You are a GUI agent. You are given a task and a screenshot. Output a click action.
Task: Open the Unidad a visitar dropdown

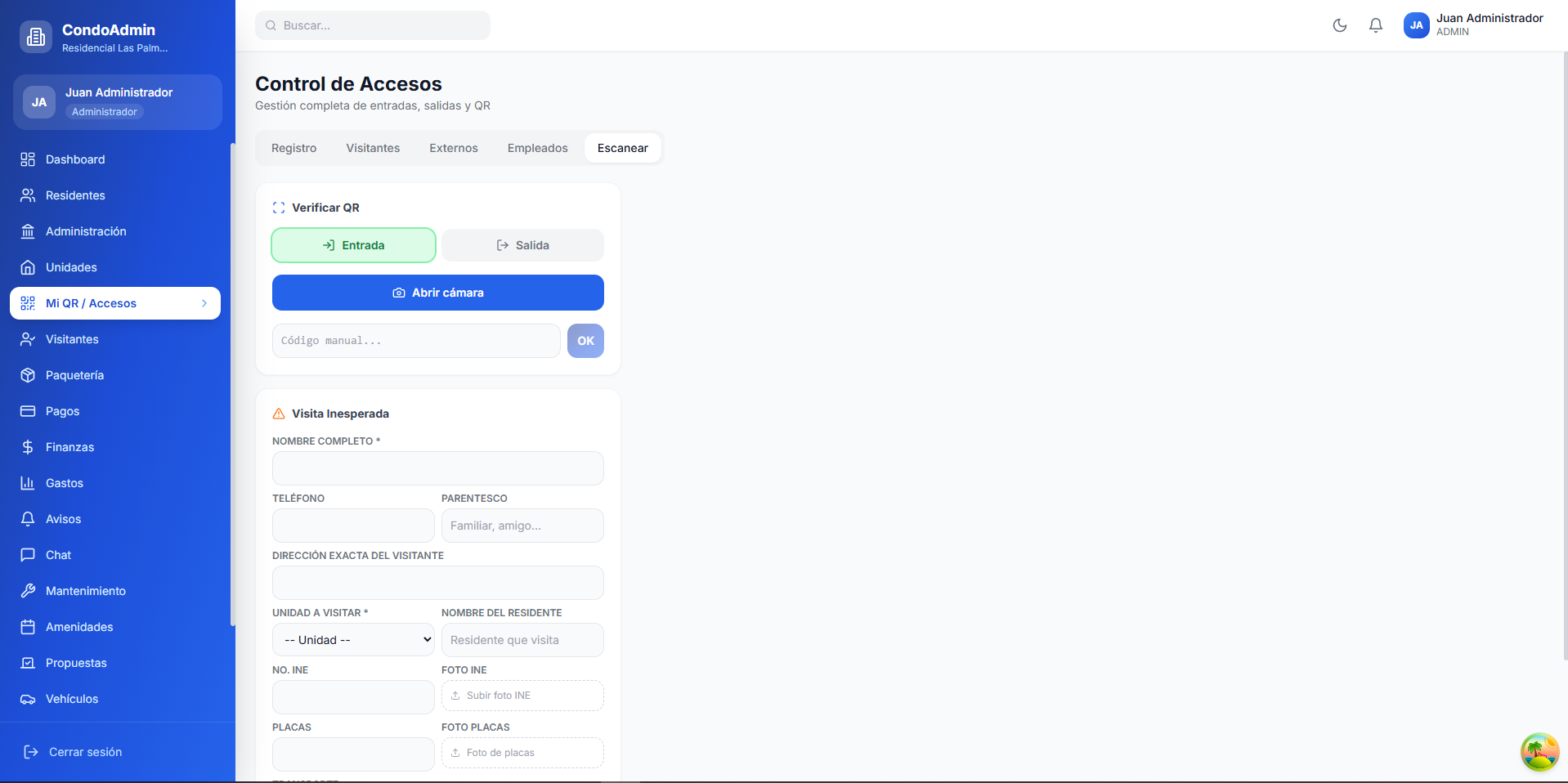pyautogui.click(x=353, y=640)
